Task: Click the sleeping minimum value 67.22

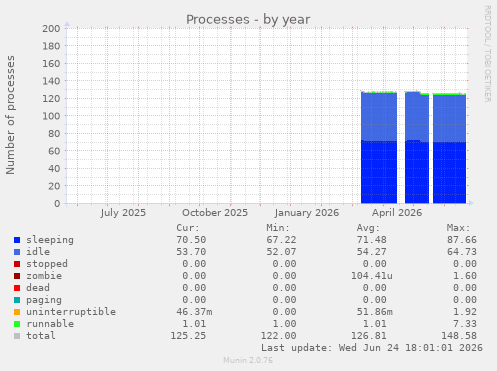Action: 281,240
